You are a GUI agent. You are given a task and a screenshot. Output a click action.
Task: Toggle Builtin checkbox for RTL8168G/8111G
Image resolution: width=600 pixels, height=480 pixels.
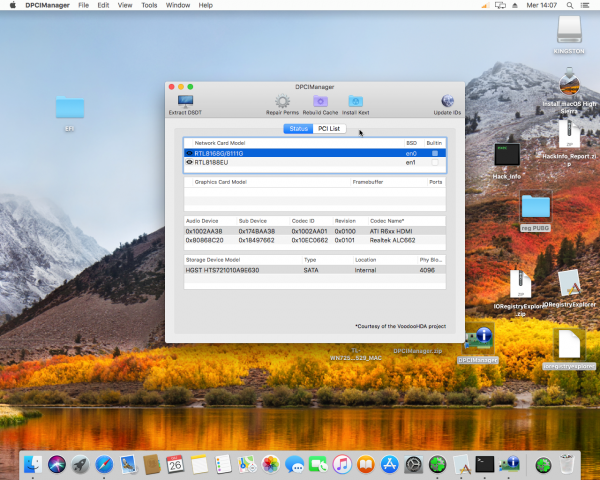[x=435, y=153]
